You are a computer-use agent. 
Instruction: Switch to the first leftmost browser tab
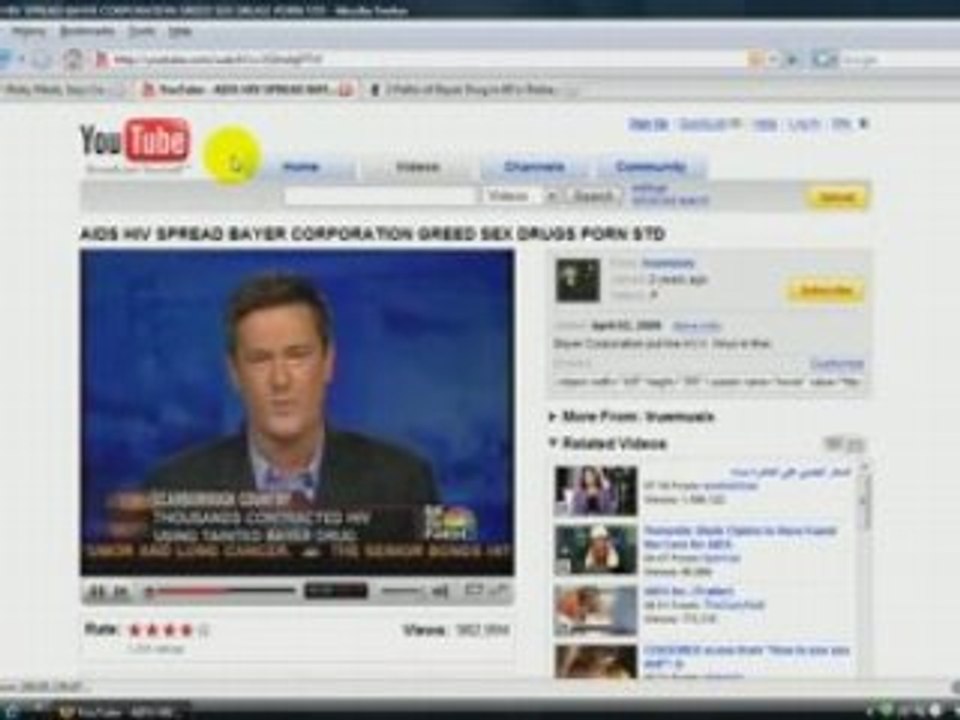click(61, 90)
